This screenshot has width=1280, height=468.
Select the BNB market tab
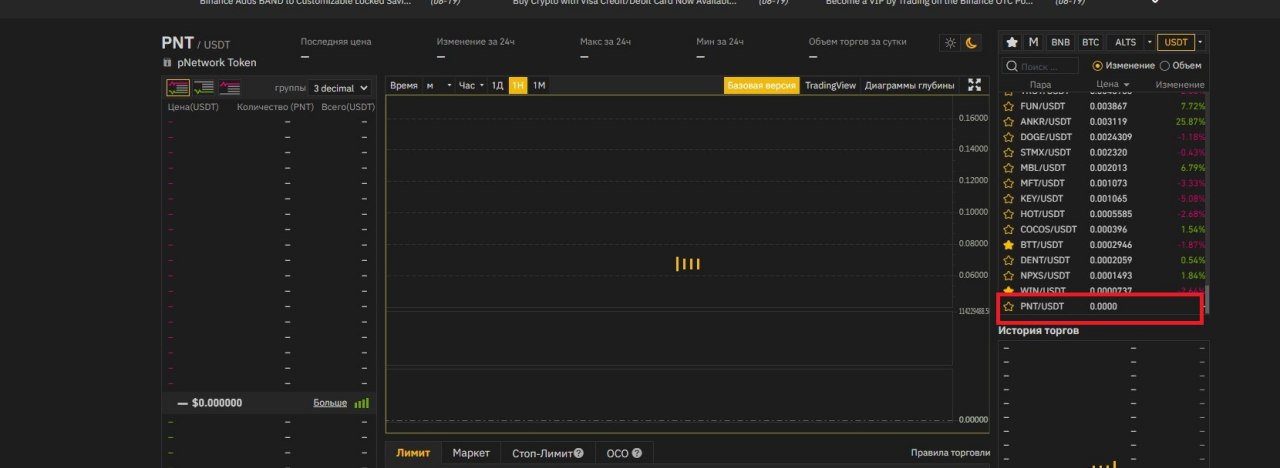point(1060,43)
